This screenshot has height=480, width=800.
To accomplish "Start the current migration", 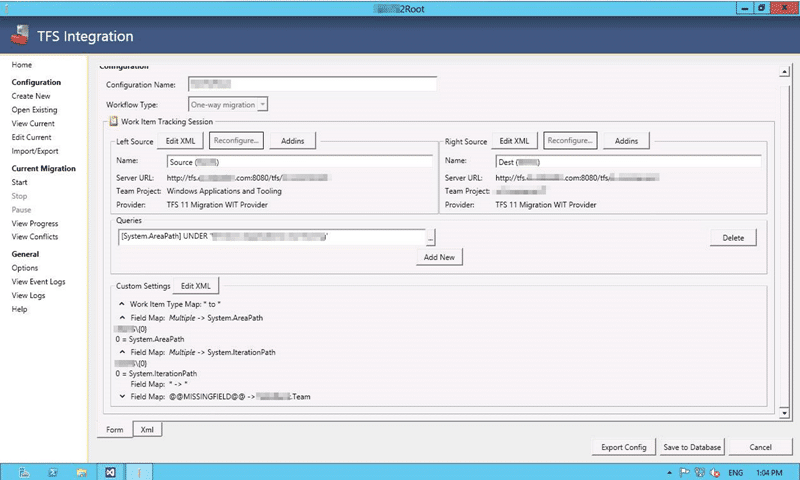I will (x=19, y=182).
